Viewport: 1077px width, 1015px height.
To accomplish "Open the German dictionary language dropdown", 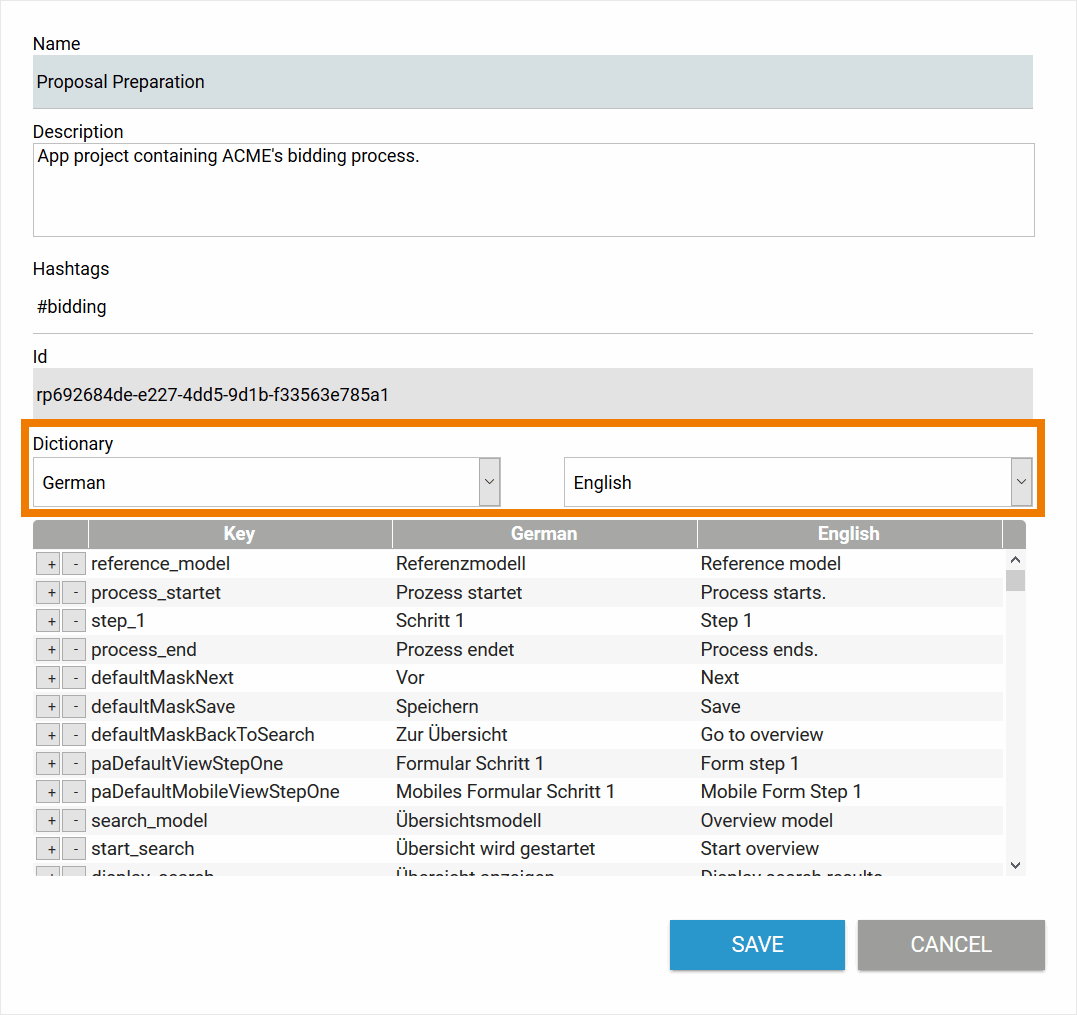I will [266, 482].
